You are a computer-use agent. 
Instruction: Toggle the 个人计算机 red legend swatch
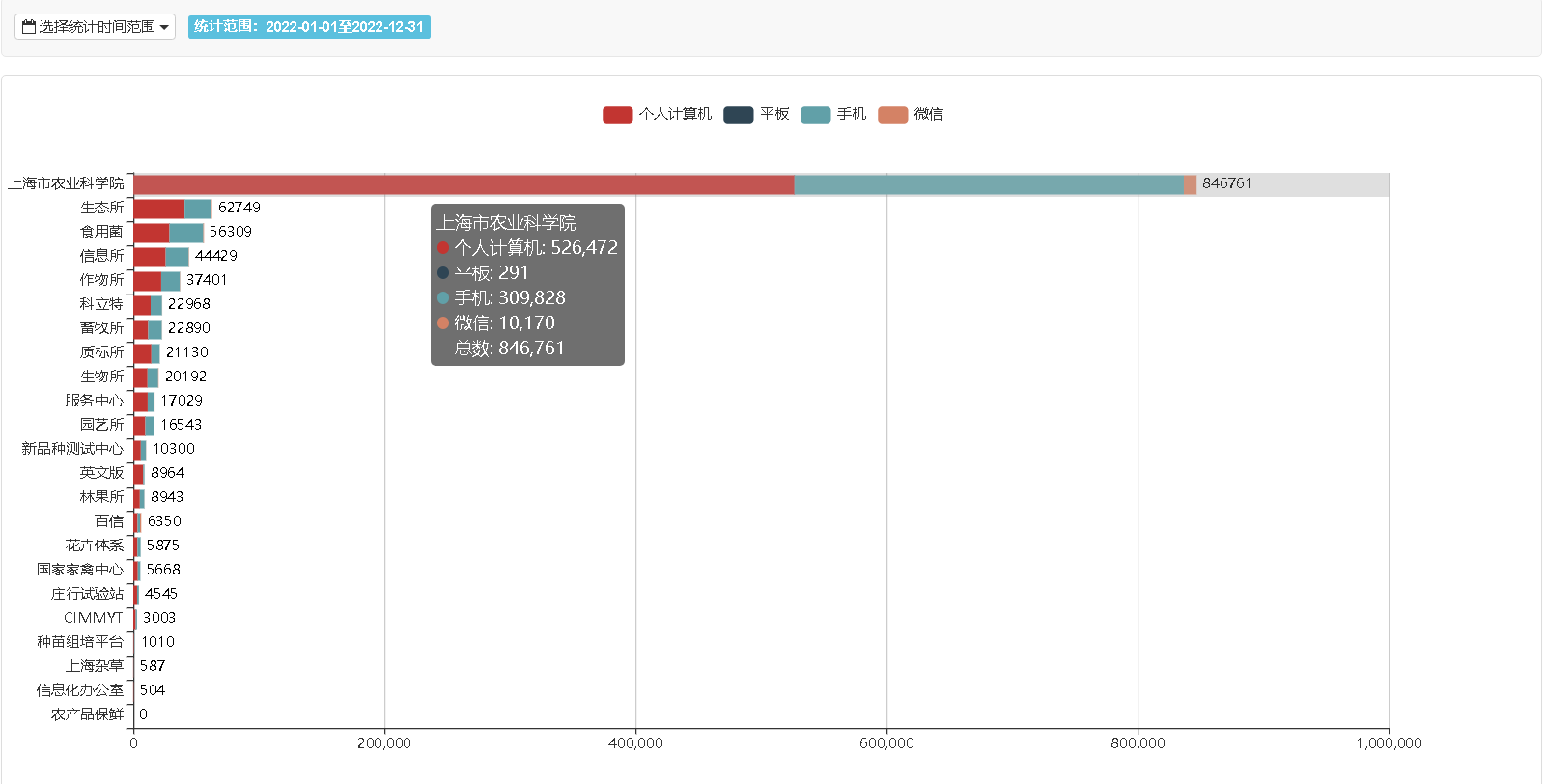(617, 115)
